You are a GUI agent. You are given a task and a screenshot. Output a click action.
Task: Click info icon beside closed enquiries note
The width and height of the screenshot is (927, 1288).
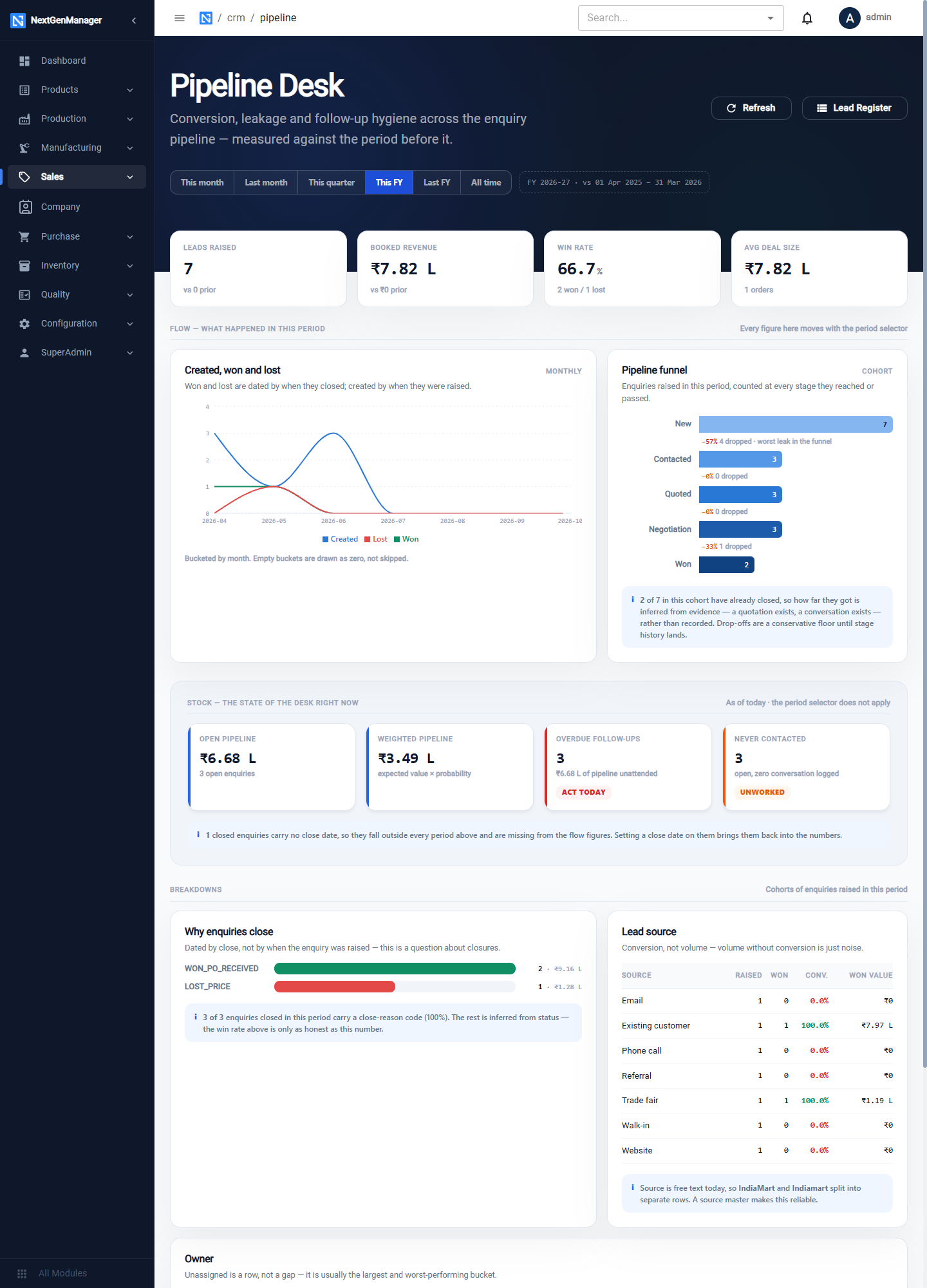coord(198,835)
